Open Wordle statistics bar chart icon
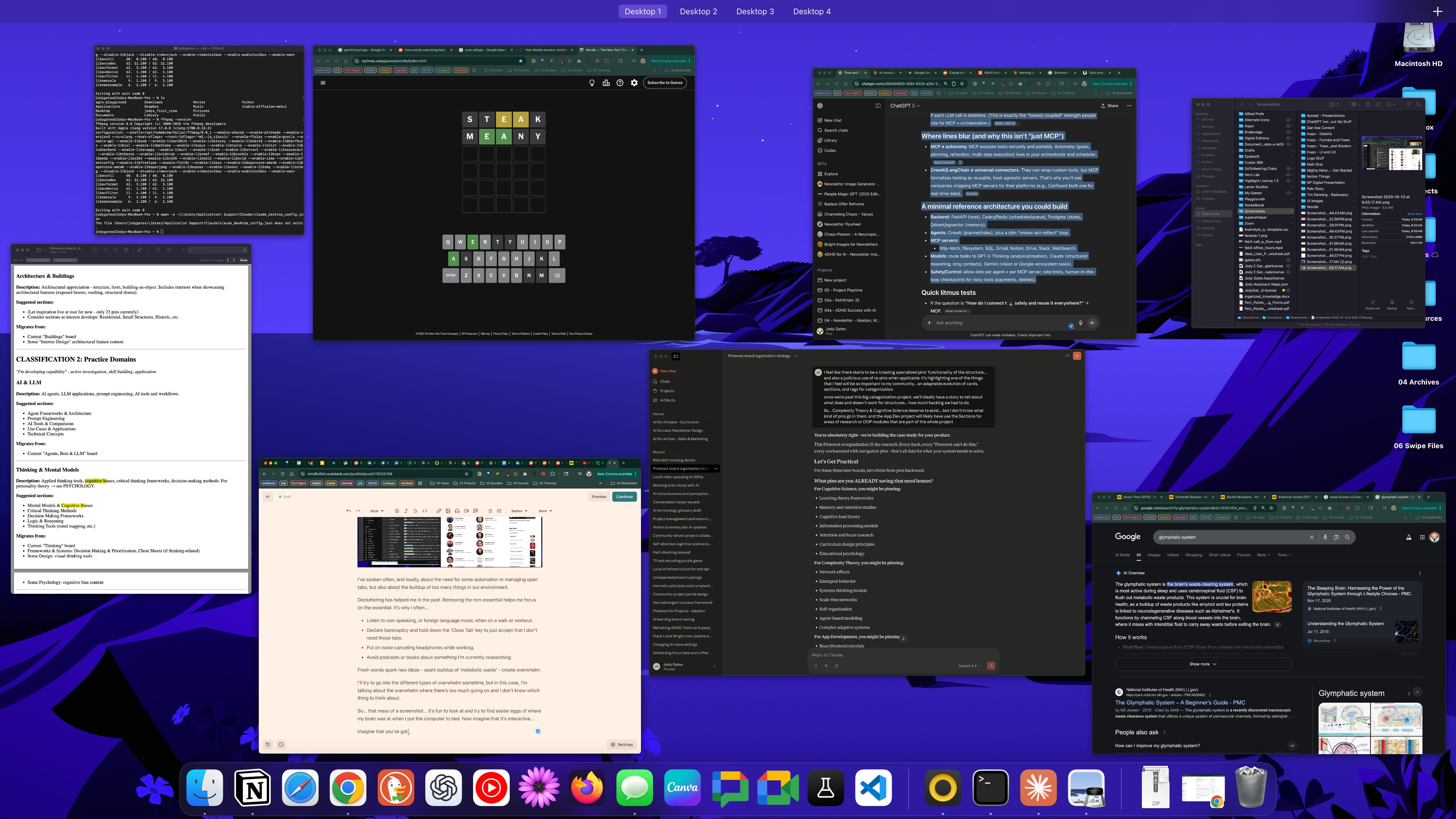Viewport: 1456px width, 819px height. (x=606, y=83)
